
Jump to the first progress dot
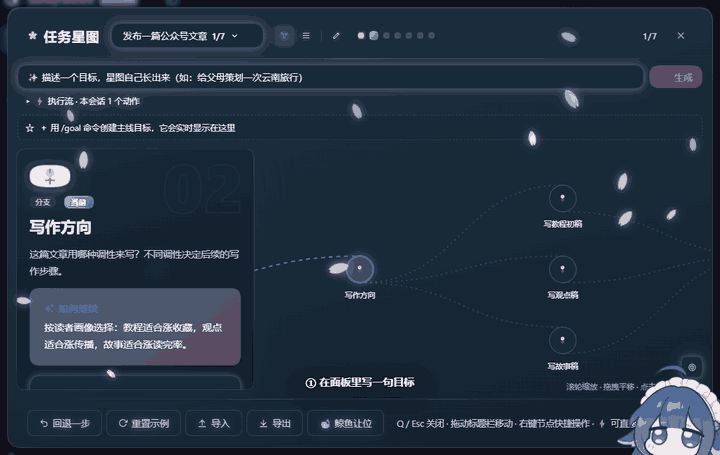(361, 35)
